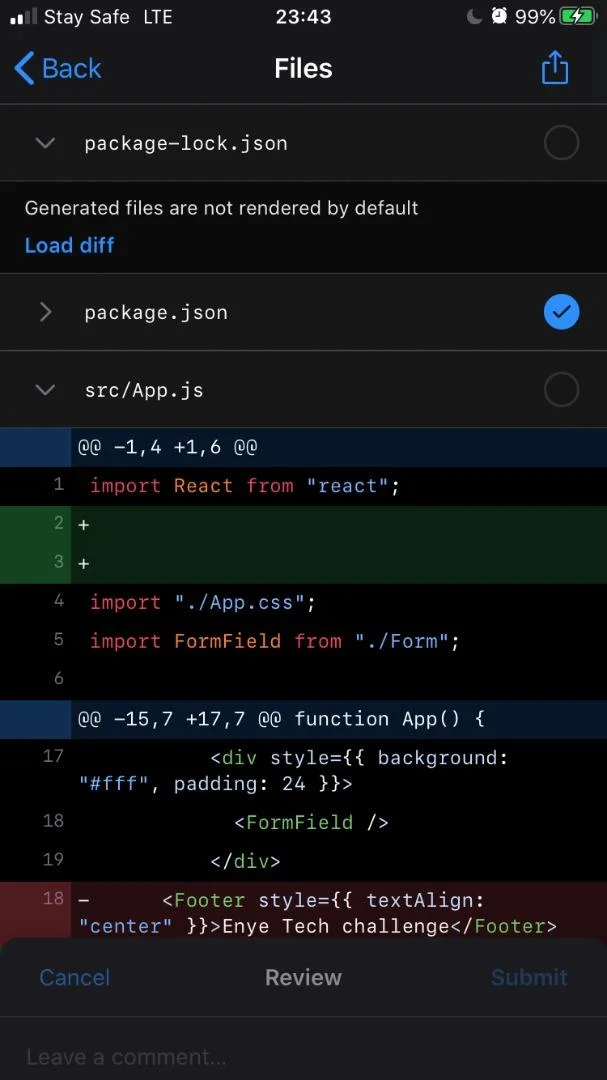Image resolution: width=607 pixels, height=1080 pixels.
Task: Tap added blank line 2
Action: pos(303,525)
